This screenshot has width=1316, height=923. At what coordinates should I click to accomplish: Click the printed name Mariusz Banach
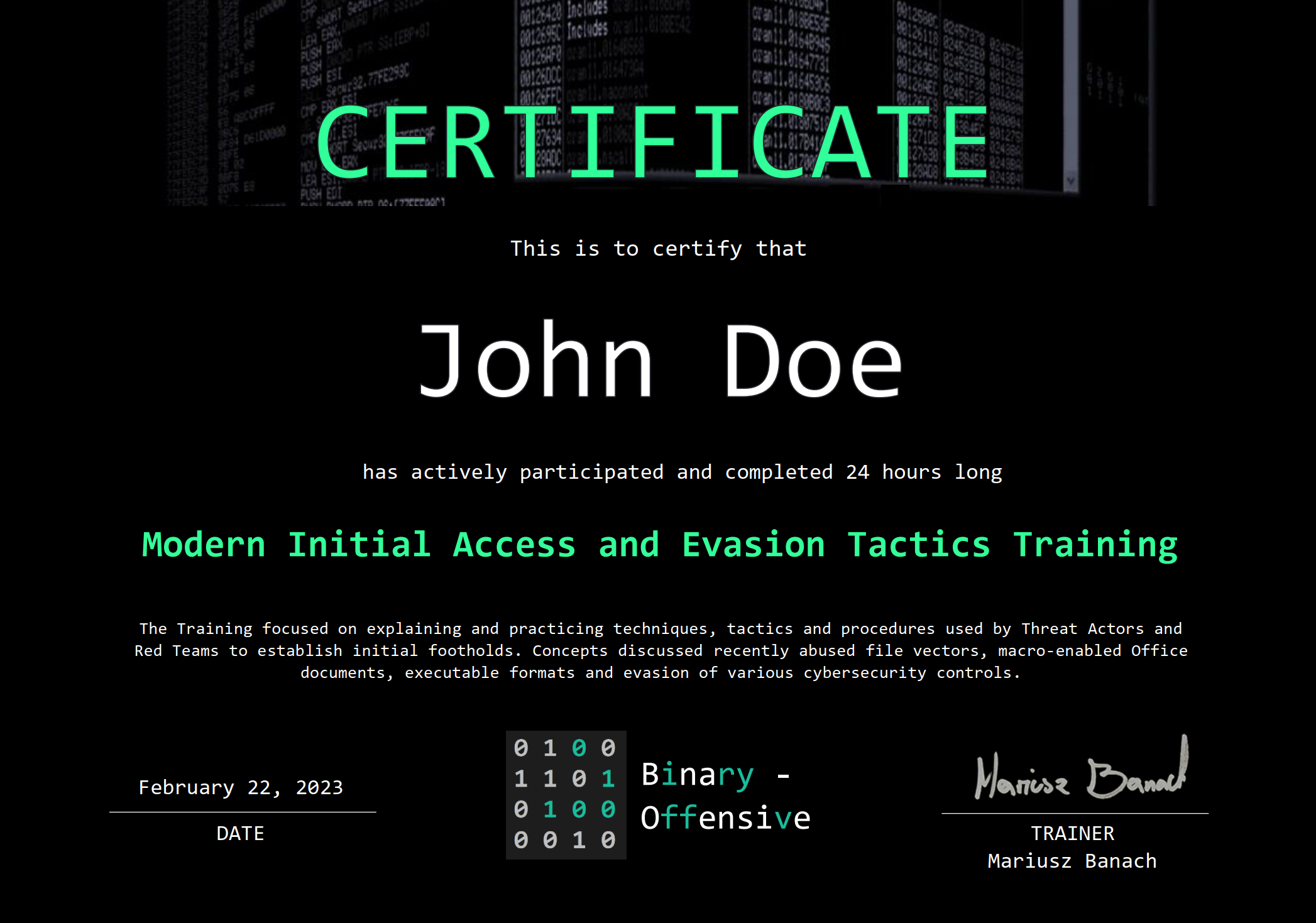point(1072,861)
